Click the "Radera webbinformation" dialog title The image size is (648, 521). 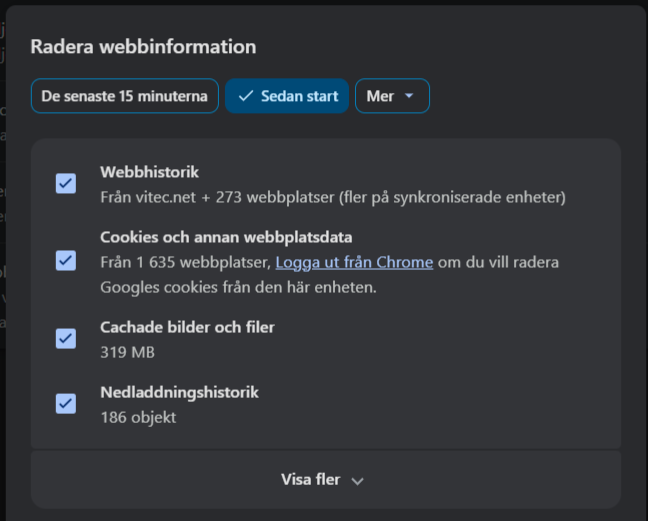[143, 47]
